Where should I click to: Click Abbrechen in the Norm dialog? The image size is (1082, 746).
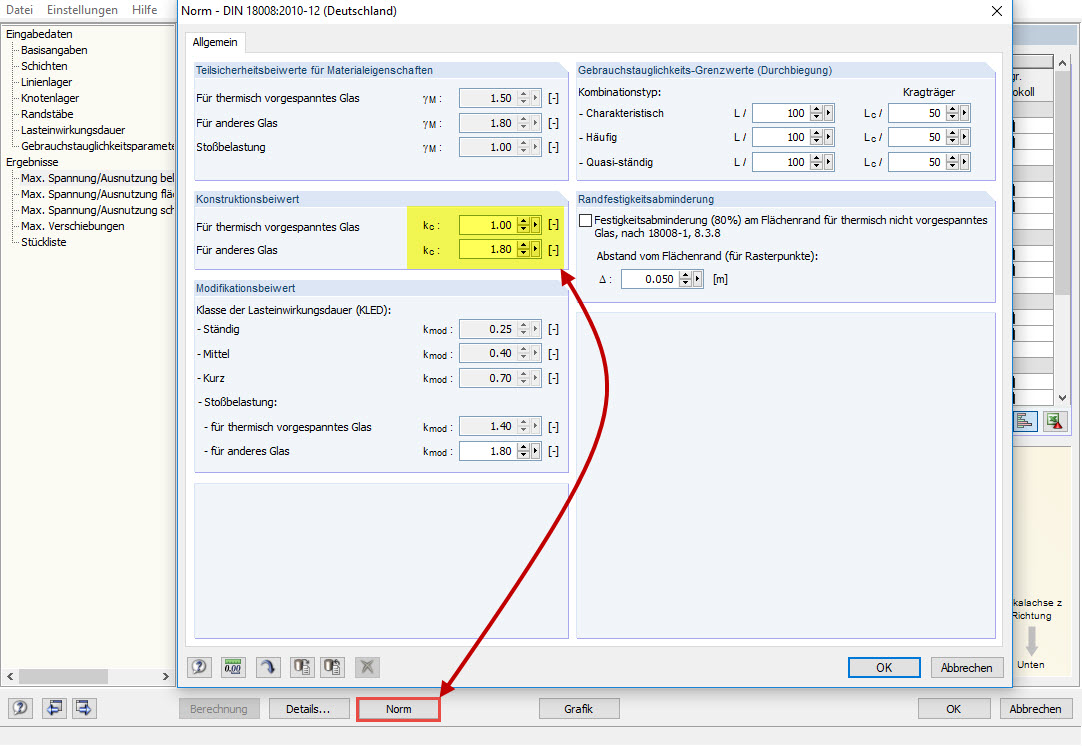coord(966,667)
